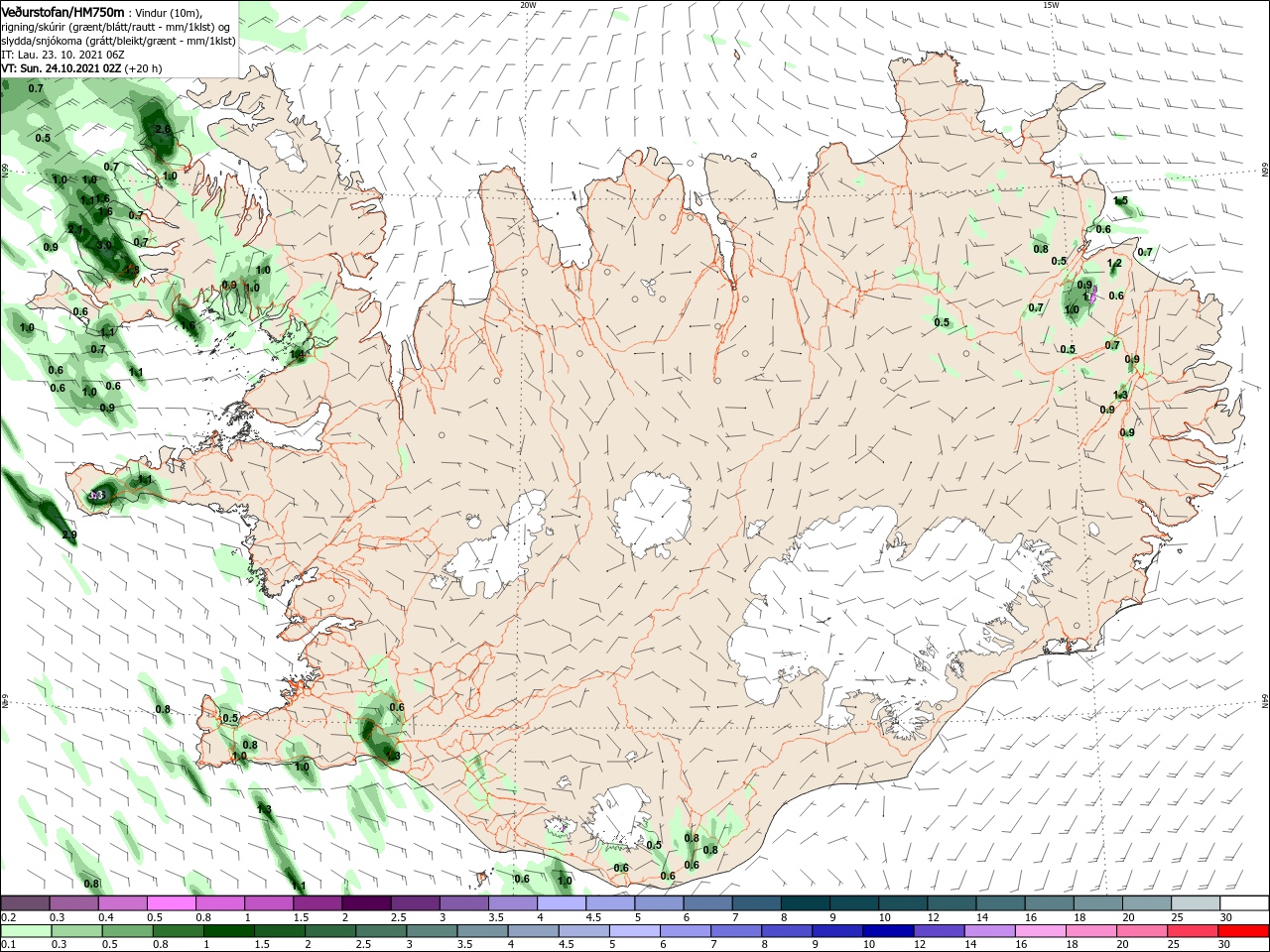Click the bright red 30 swatch, lower legend row
The width and height of the screenshot is (1270, 952).
pyautogui.click(x=1243, y=931)
